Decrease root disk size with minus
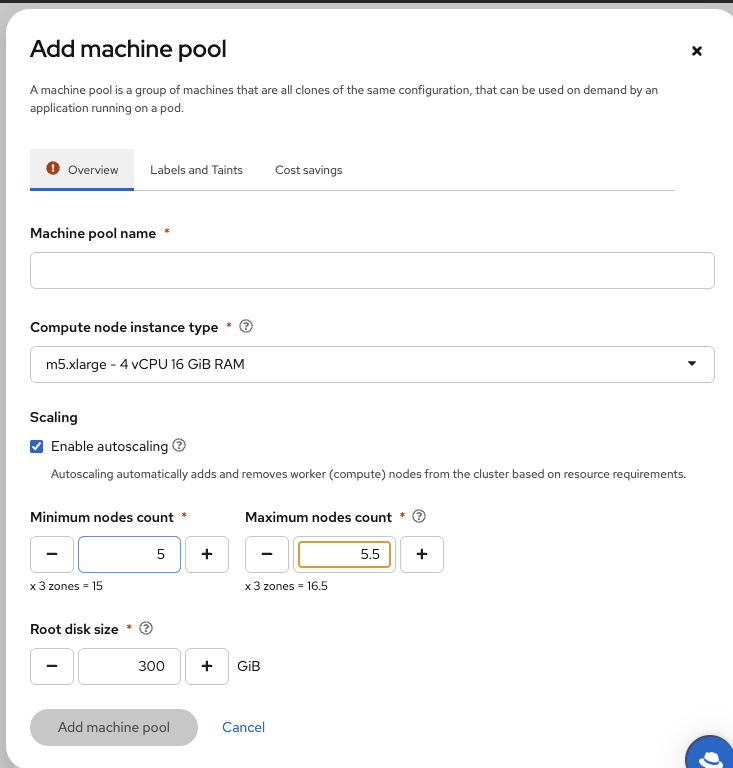Image resolution: width=733 pixels, height=768 pixels. [x=52, y=666]
